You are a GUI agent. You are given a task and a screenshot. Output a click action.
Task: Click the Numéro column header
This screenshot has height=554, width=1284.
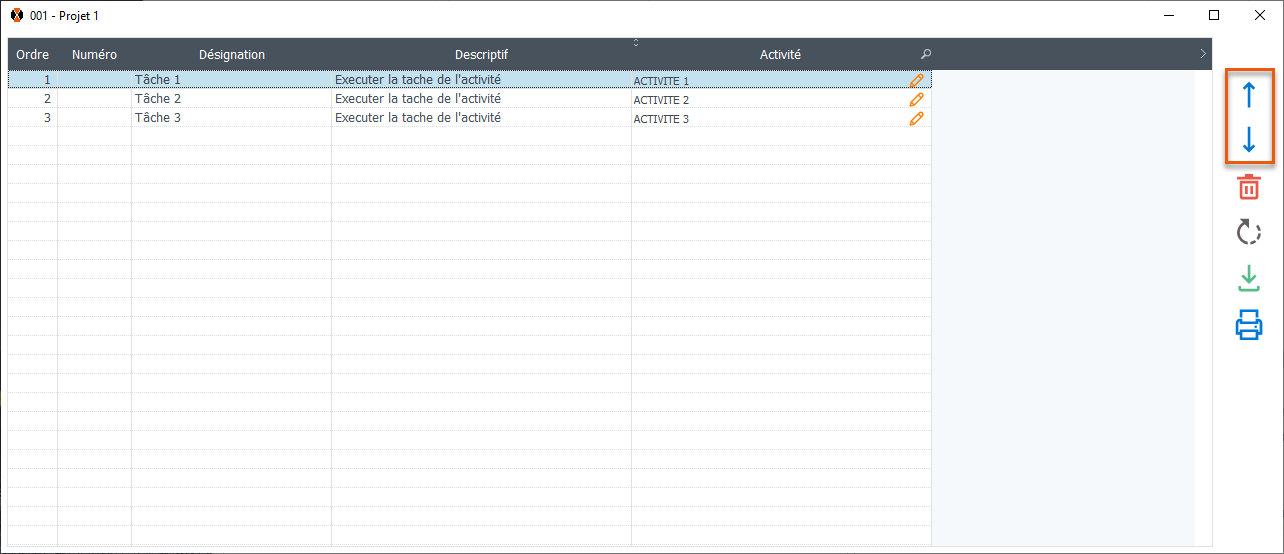(x=94, y=55)
